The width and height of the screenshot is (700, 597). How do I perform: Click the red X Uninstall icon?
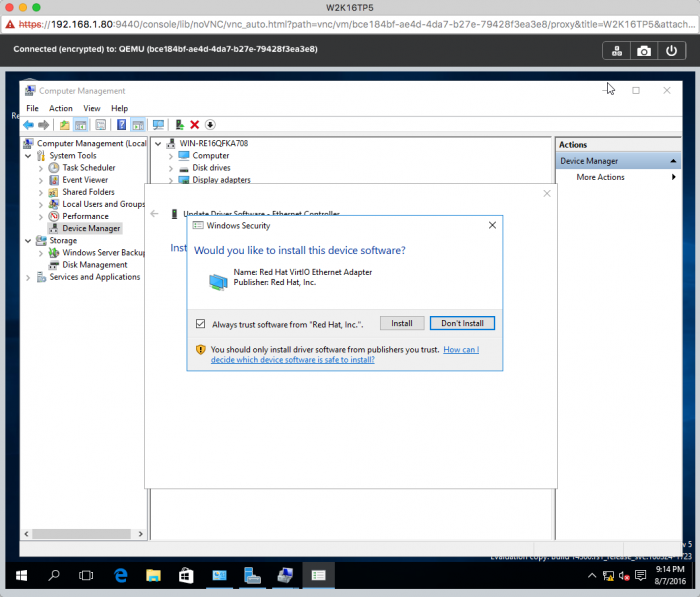(195, 125)
